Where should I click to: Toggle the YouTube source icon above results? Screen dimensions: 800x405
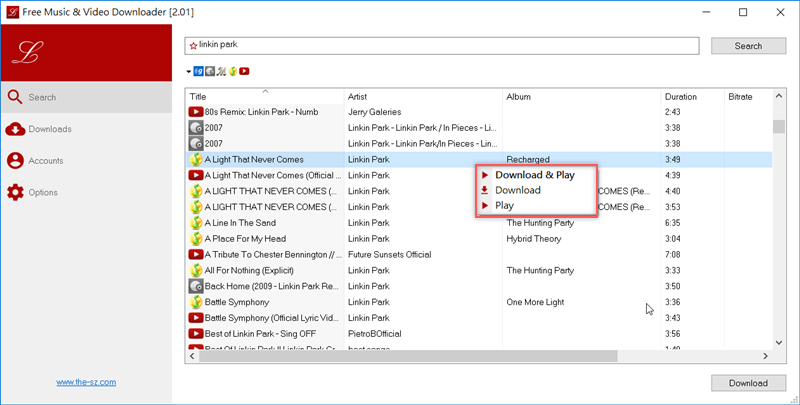pyautogui.click(x=244, y=71)
